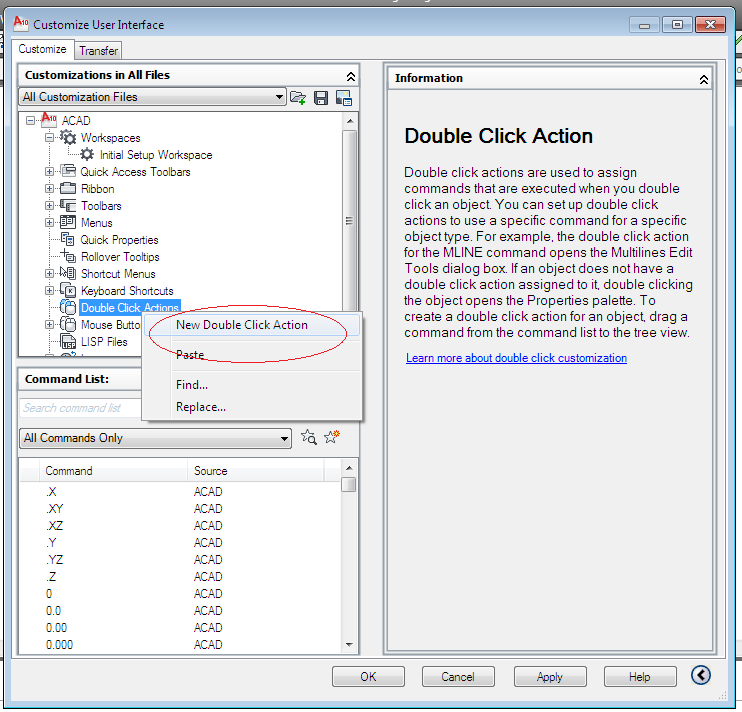Click the Toolbars node icon

(68, 205)
